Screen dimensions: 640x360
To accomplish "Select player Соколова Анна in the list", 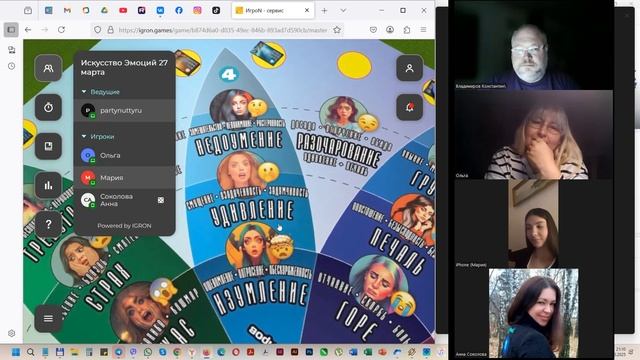I will (x=124, y=200).
